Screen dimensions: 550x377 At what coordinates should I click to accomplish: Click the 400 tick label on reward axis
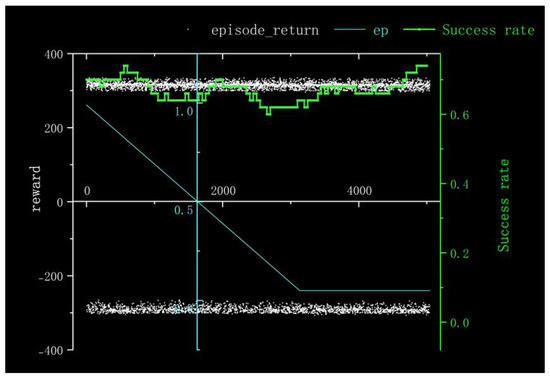[x=54, y=55]
